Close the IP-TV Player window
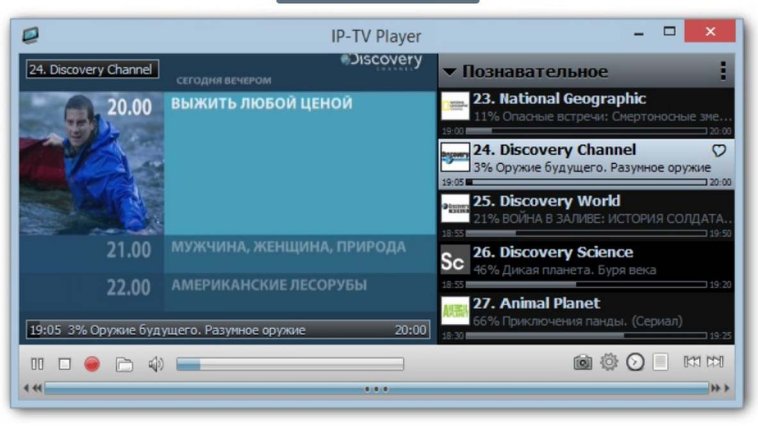 tap(710, 32)
